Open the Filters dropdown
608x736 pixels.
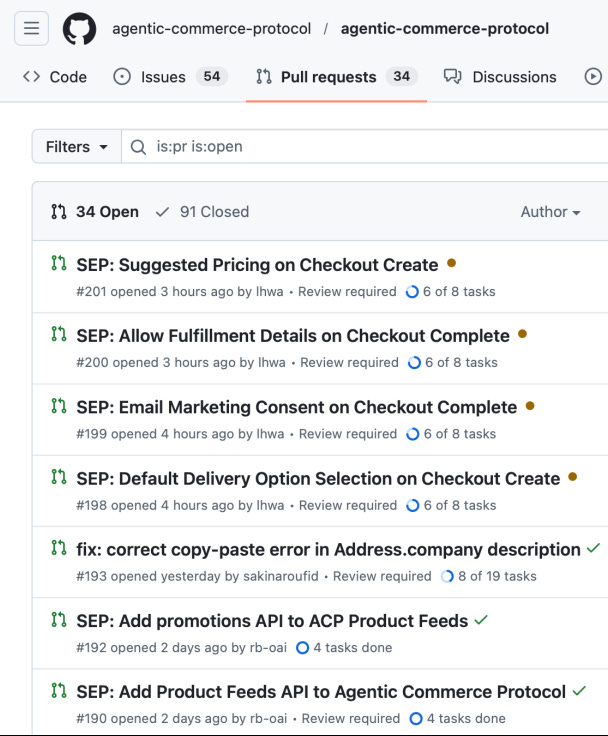coord(77,147)
